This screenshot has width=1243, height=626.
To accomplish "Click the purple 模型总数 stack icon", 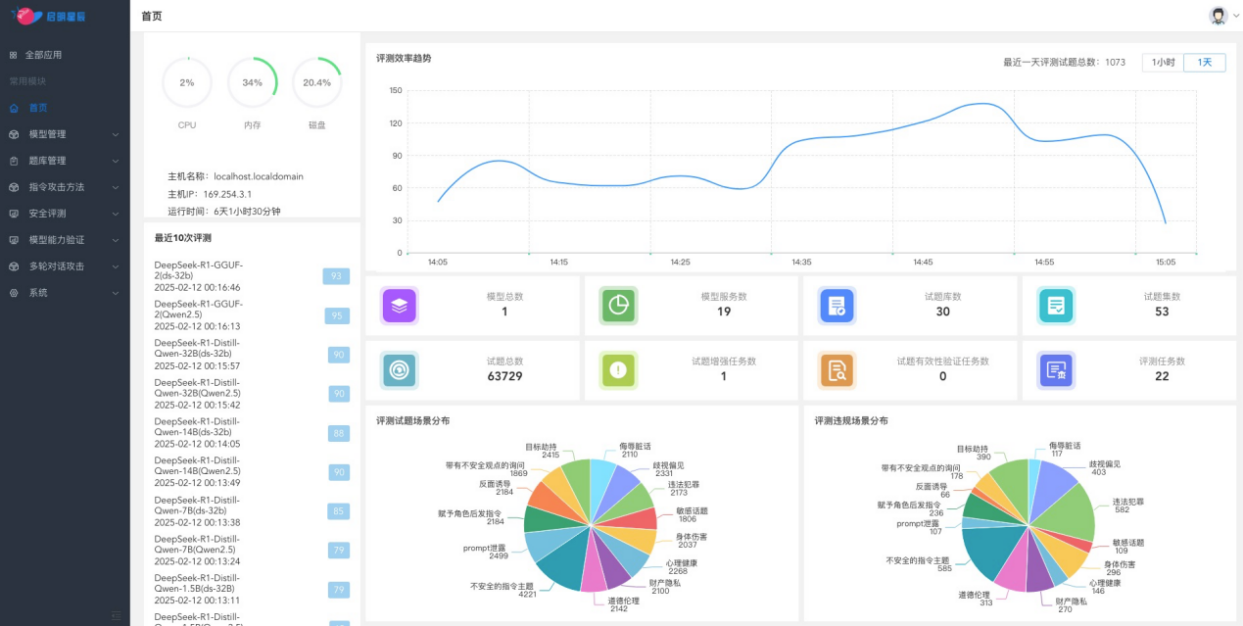I will [399, 305].
